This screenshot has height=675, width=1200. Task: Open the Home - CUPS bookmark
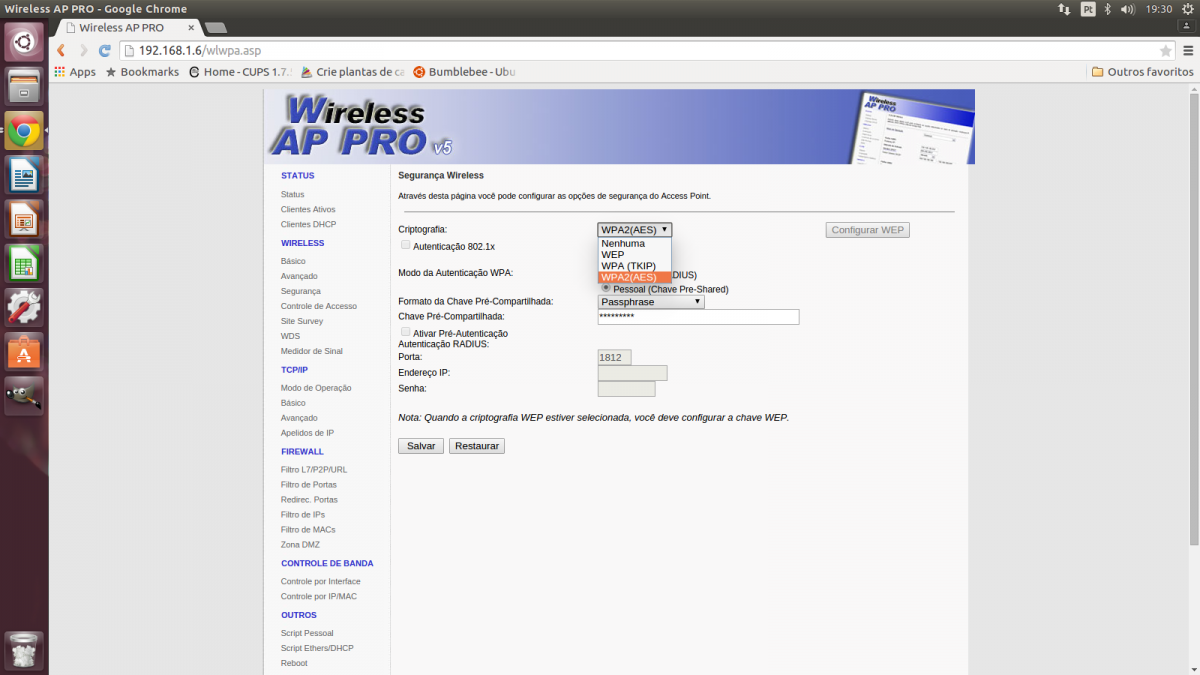pos(240,72)
